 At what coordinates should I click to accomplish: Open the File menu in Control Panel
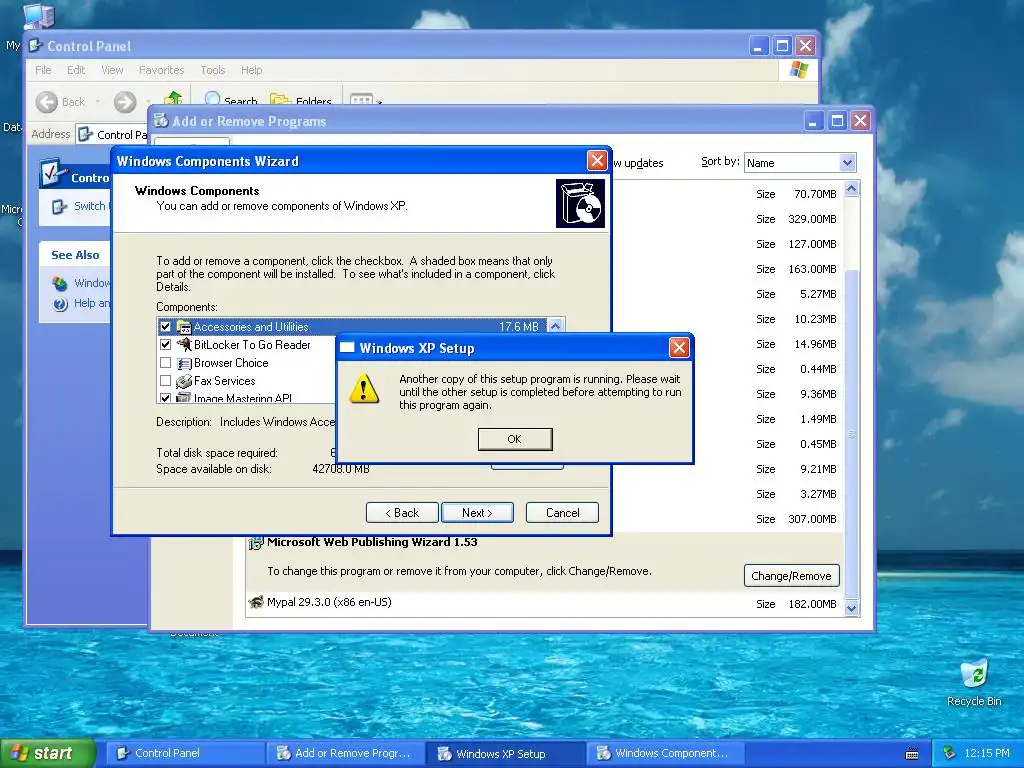click(43, 70)
